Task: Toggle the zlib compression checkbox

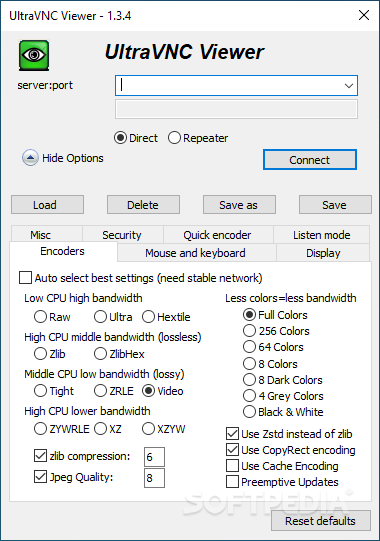Action: [40, 456]
